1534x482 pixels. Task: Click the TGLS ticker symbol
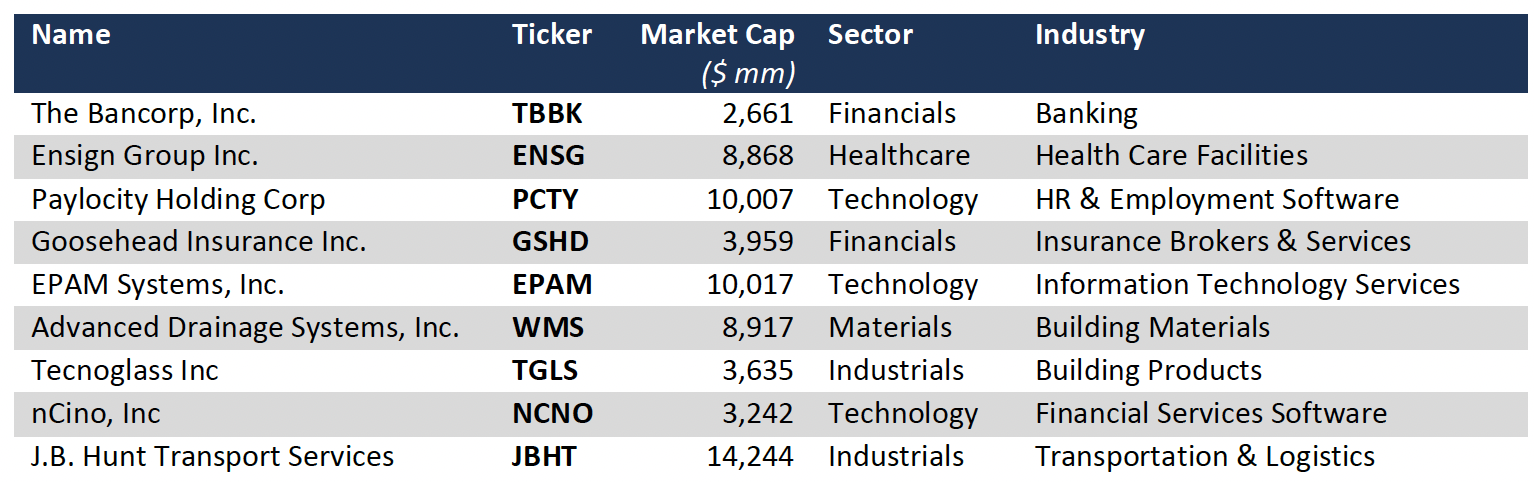(545, 371)
